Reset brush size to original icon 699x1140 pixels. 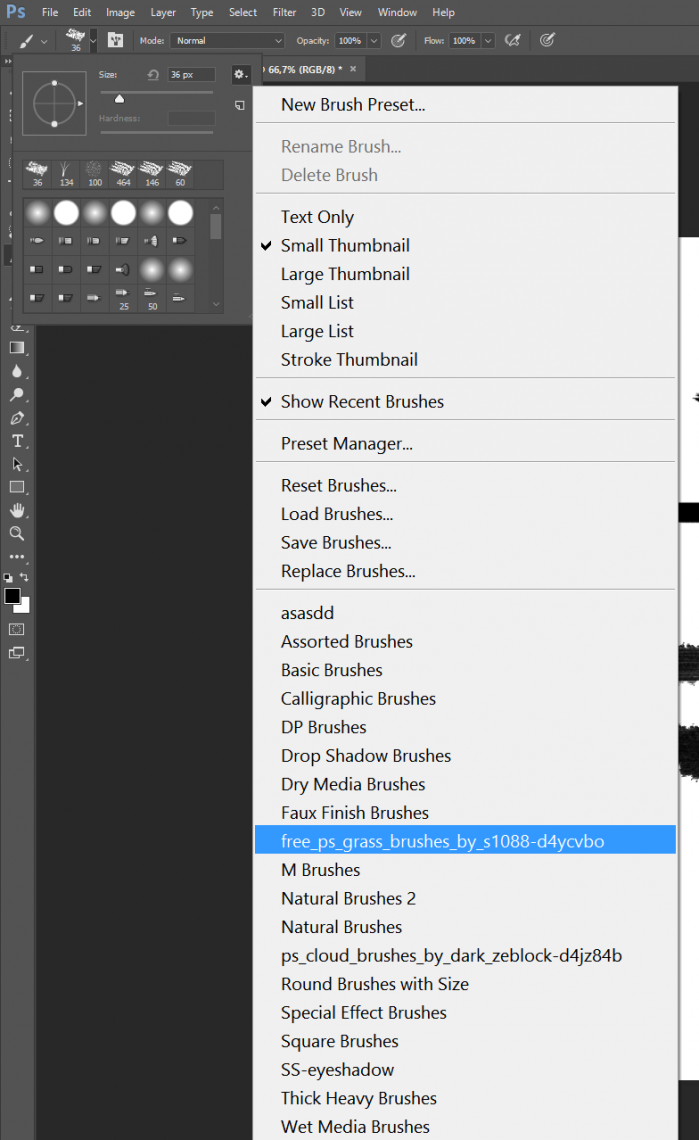153,75
